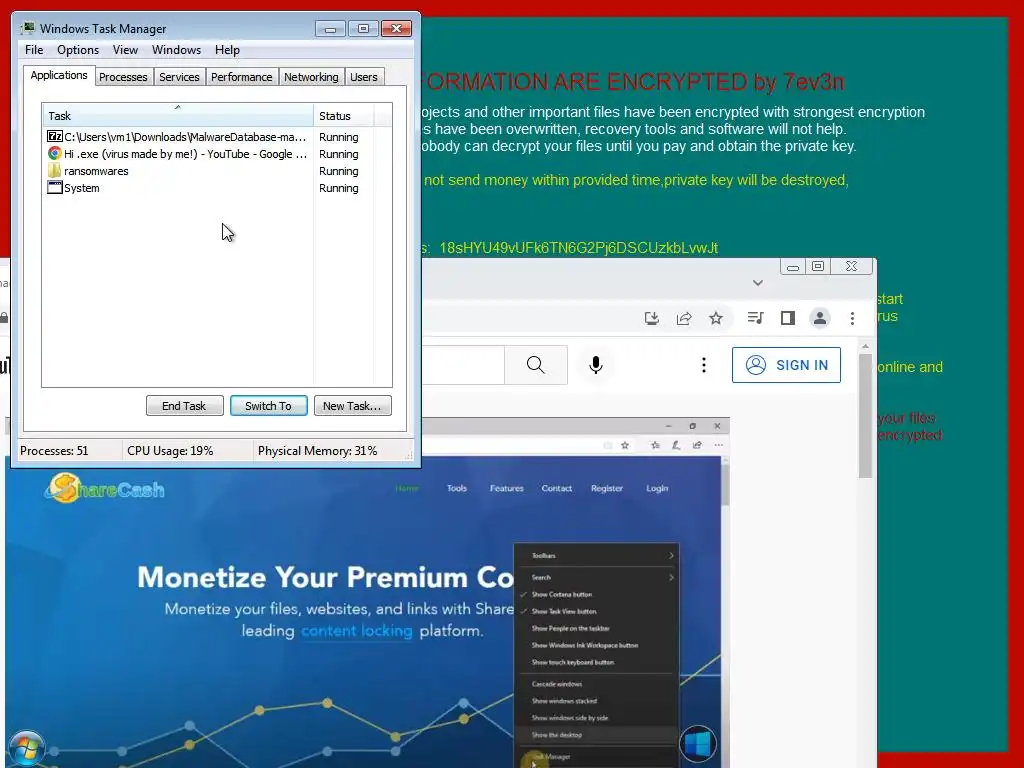The image size is (1024, 768).
Task: Click the 7z icon of the MalwareDatabase task
Action: [55, 136]
